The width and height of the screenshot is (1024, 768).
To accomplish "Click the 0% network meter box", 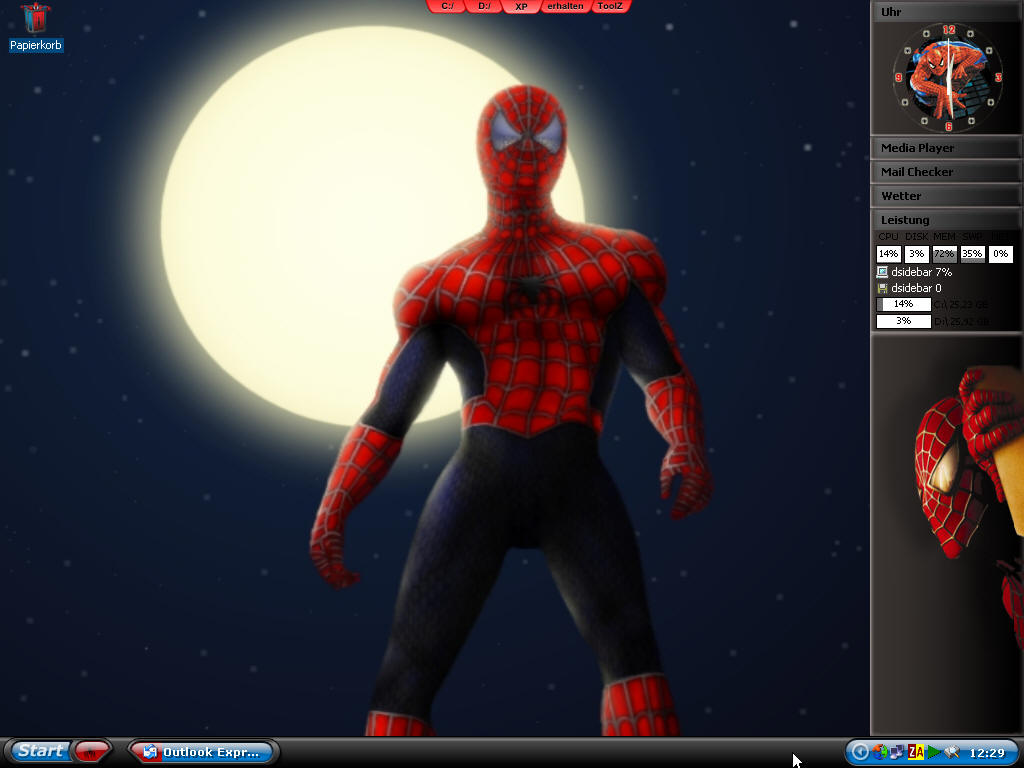I will [1000, 254].
